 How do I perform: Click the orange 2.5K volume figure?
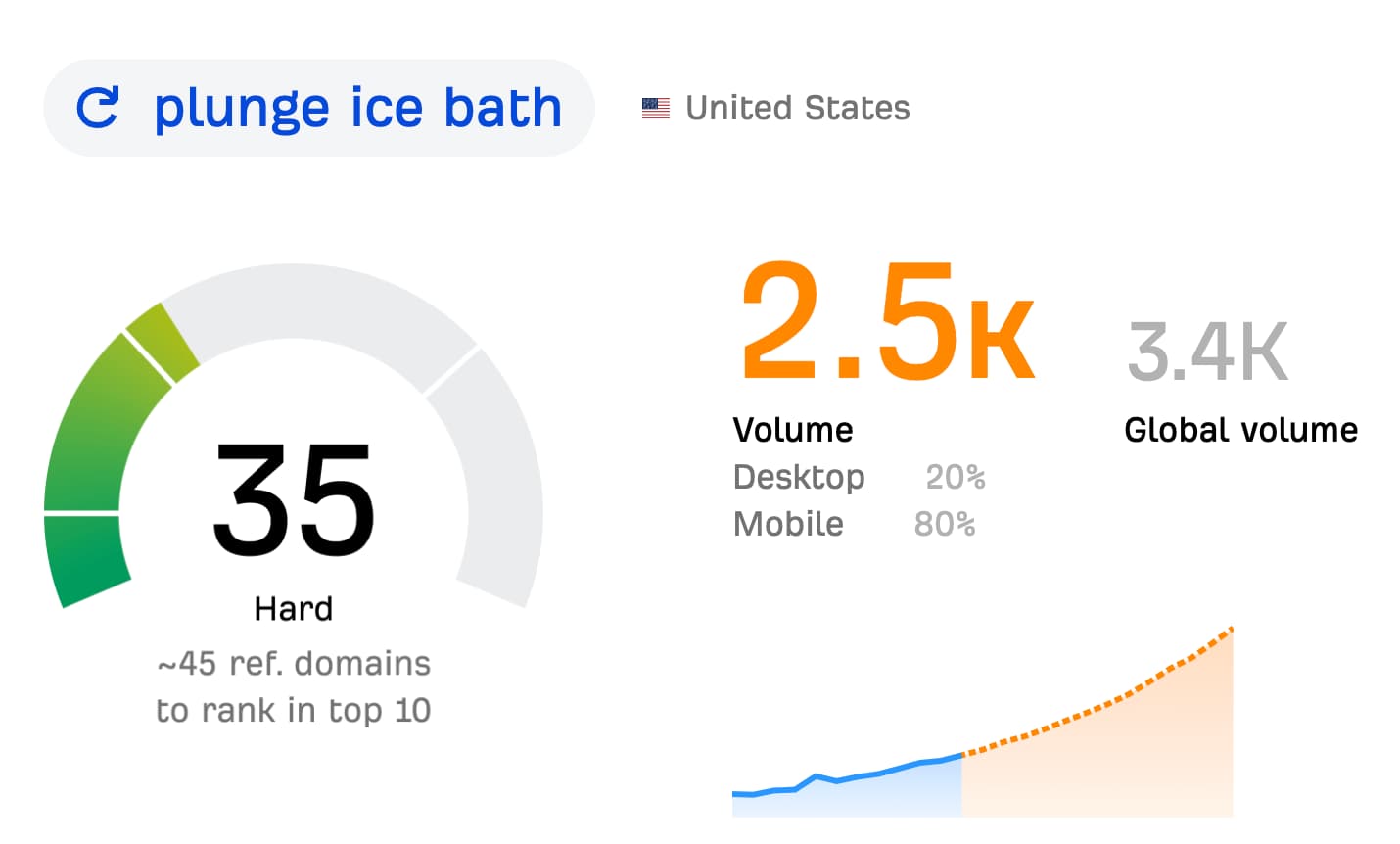click(886, 323)
